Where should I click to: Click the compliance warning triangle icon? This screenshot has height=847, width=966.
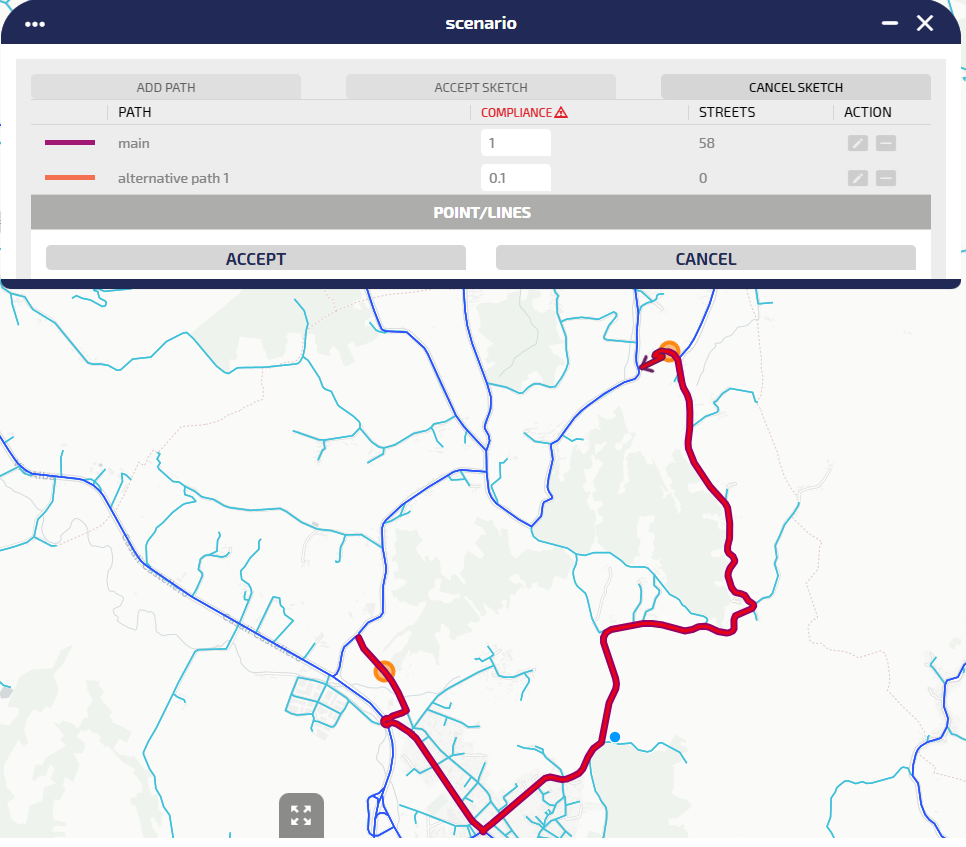click(x=561, y=113)
